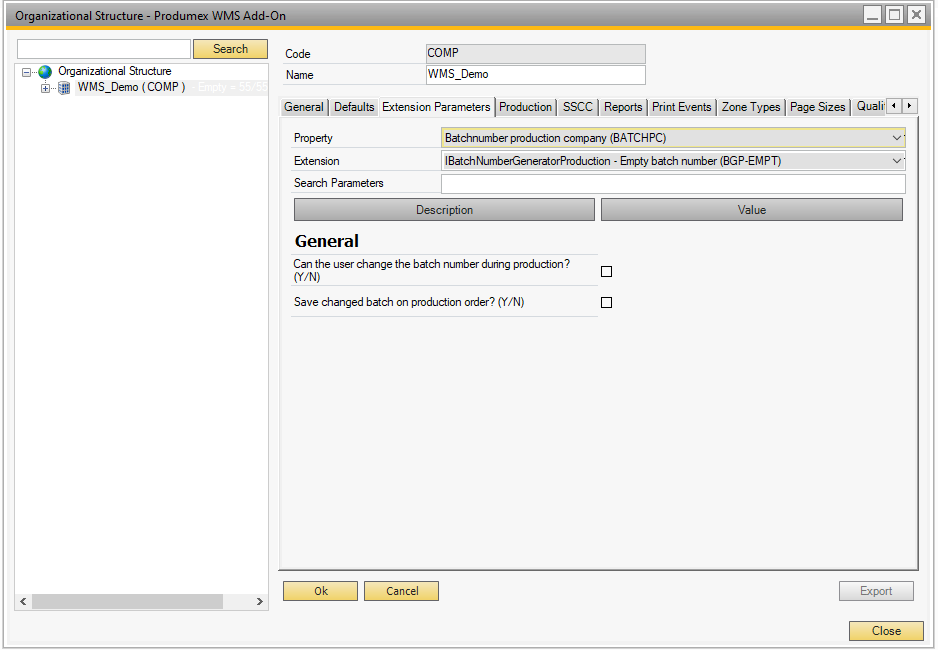Switch to the General tab
Image resolution: width=938 pixels, height=650 pixels.
click(304, 107)
